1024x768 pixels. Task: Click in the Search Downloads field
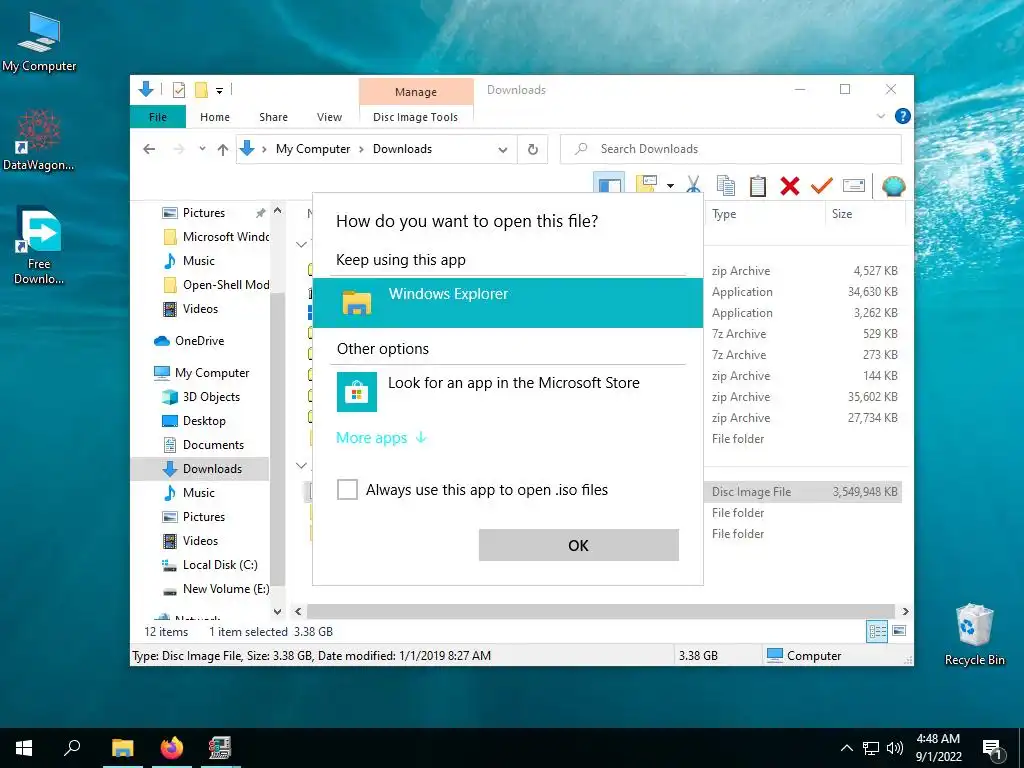pos(731,149)
